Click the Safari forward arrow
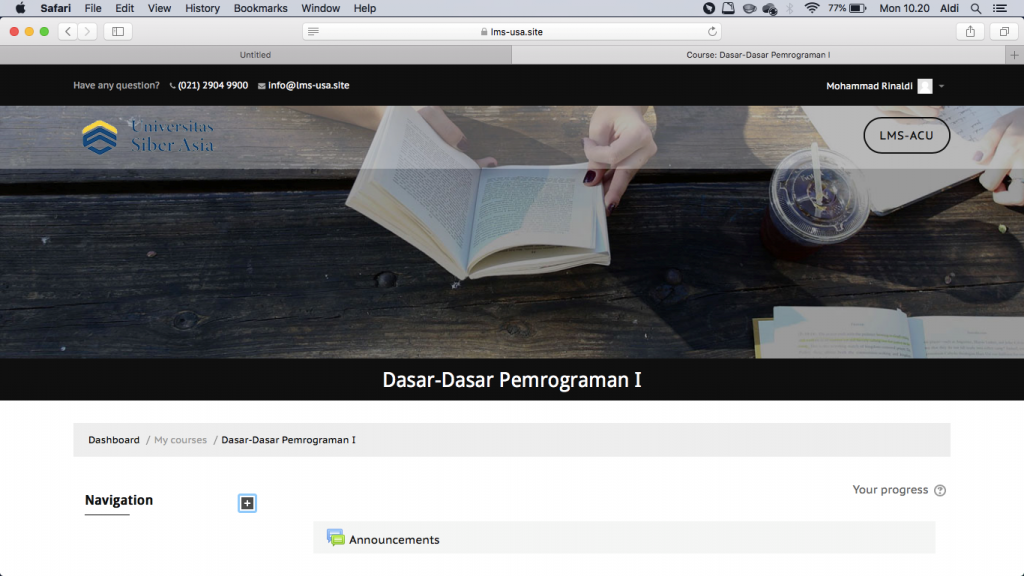This screenshot has height=576, width=1024. pos(87,31)
